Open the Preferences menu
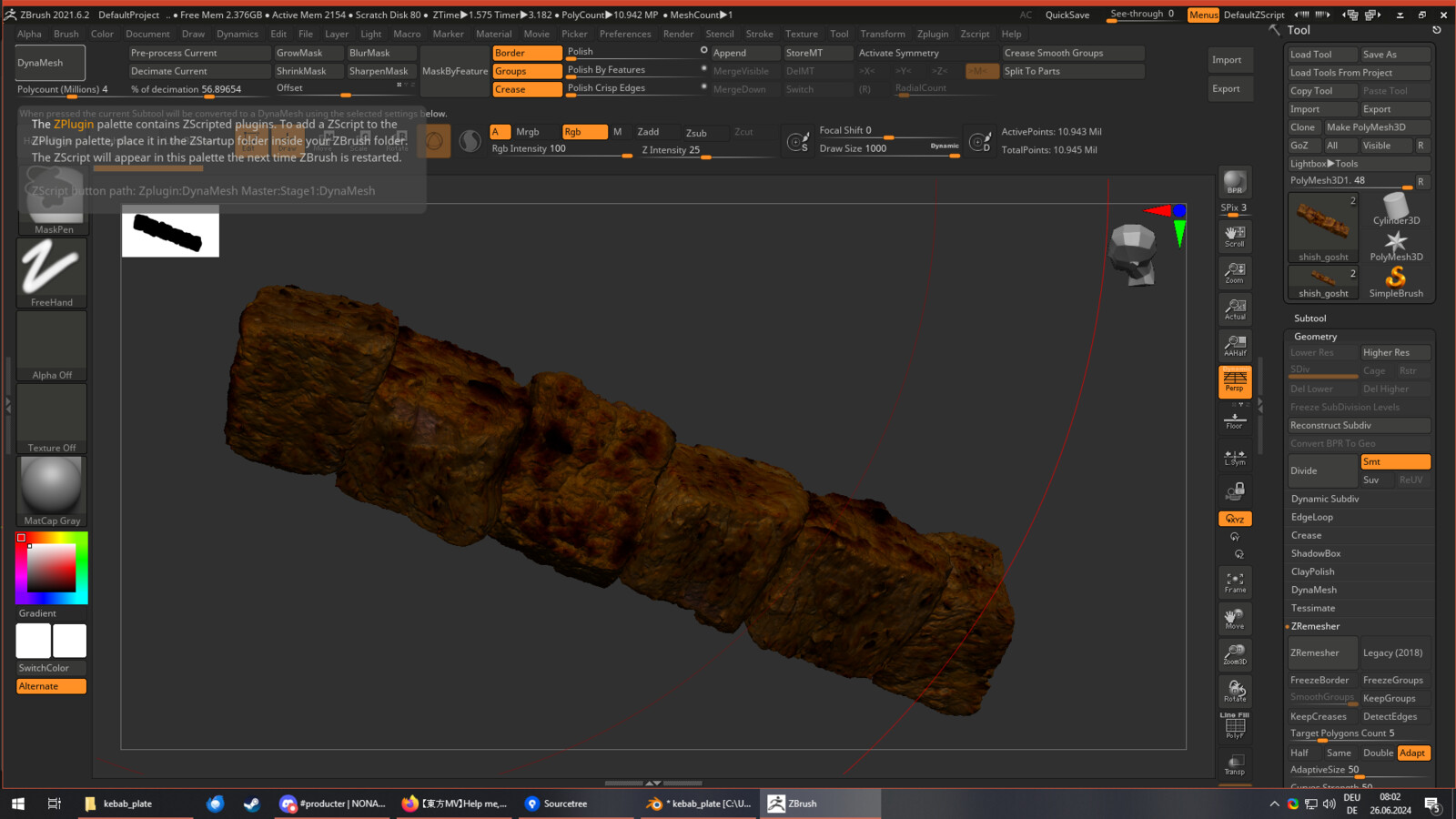The image size is (1456, 819). point(625,34)
